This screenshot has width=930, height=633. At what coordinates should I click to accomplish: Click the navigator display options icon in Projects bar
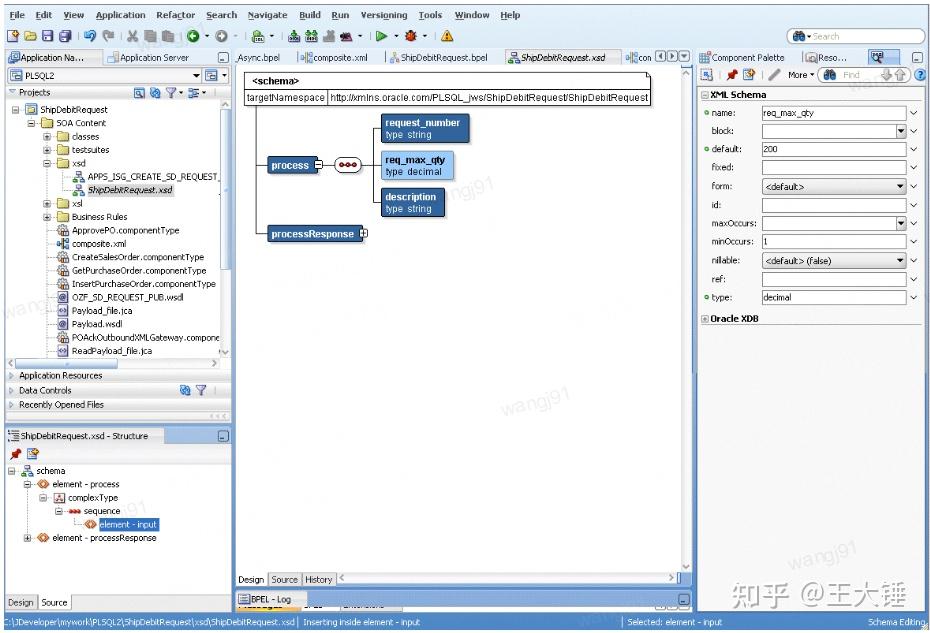(193, 93)
